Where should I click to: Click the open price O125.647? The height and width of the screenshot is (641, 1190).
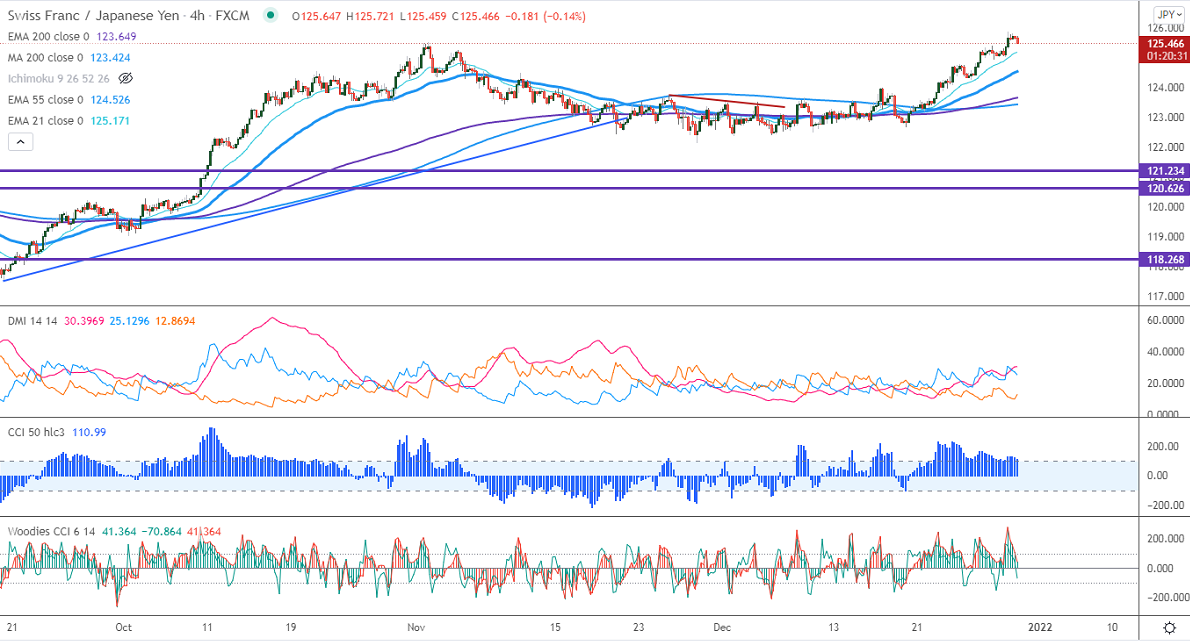316,16
